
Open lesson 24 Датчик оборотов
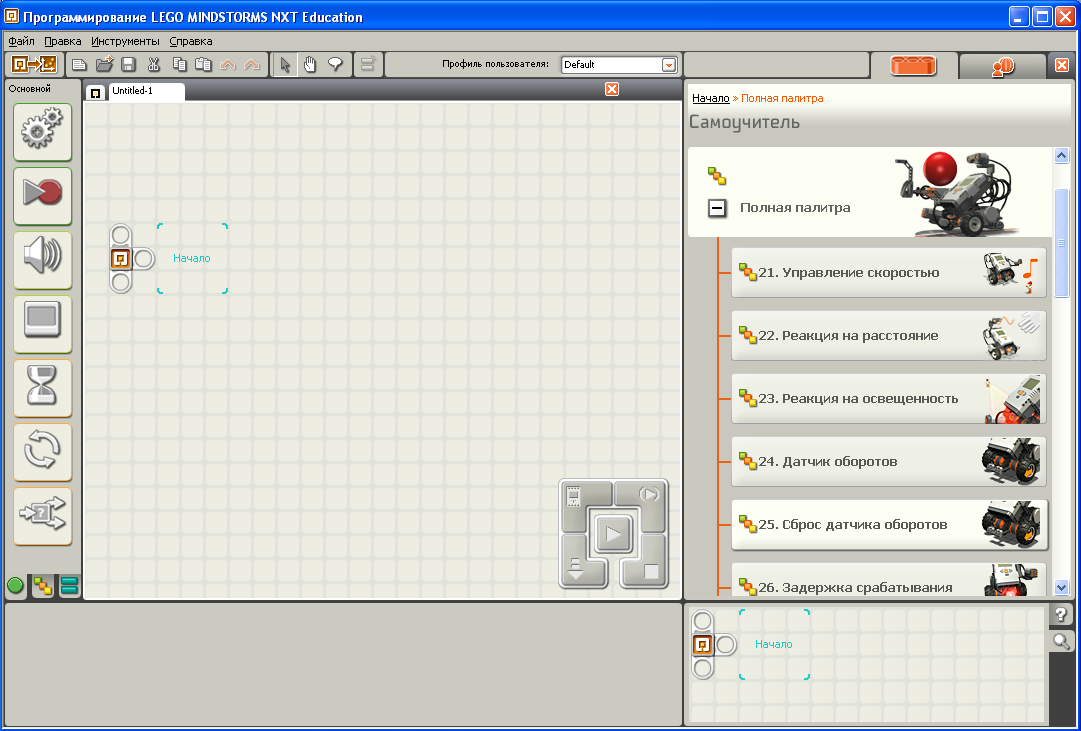(x=889, y=462)
